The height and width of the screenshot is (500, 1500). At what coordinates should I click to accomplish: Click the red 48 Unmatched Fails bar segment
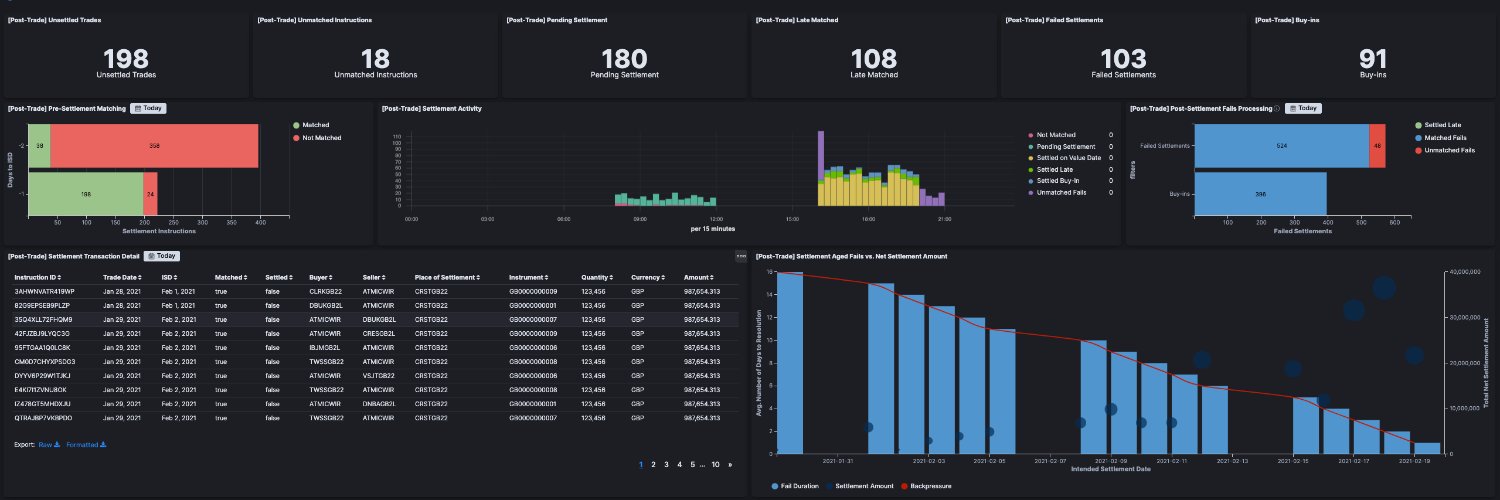(x=1377, y=146)
